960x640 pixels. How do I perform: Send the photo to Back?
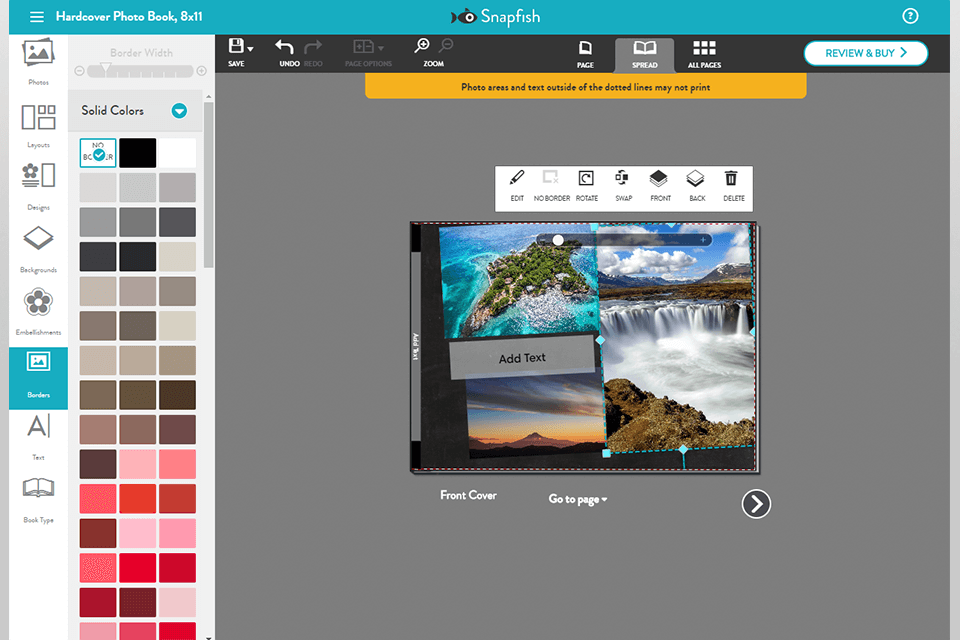[696, 186]
